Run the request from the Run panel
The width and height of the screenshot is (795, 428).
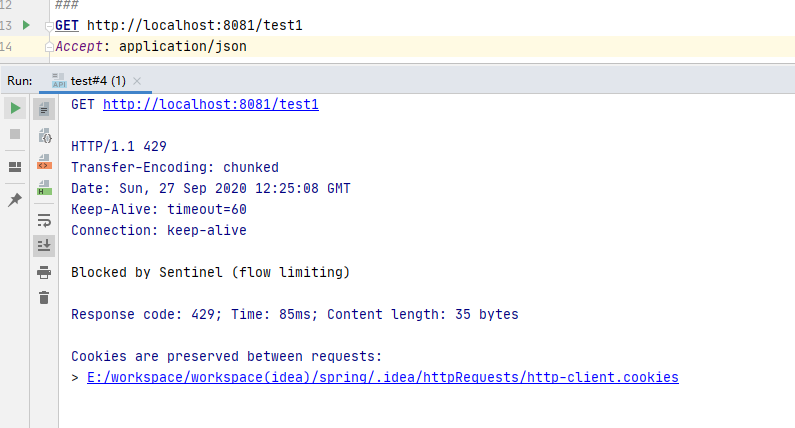click(15, 108)
